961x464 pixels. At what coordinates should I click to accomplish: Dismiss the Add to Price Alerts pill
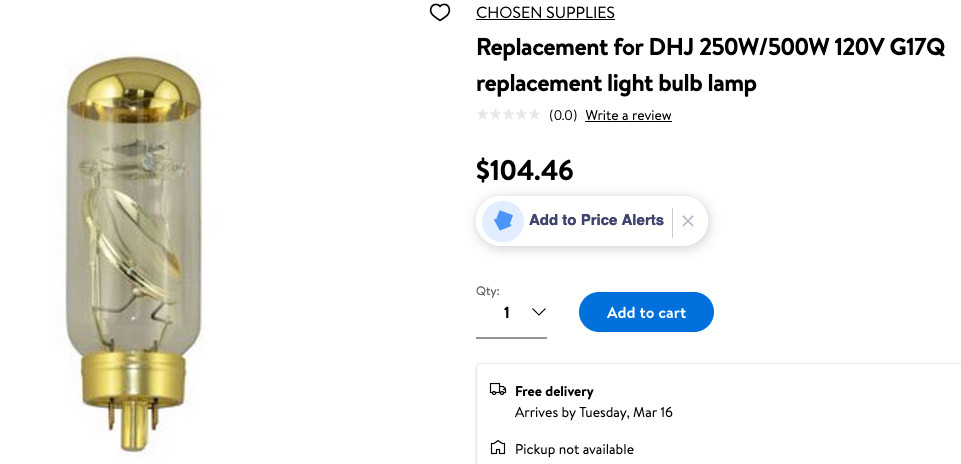point(688,221)
